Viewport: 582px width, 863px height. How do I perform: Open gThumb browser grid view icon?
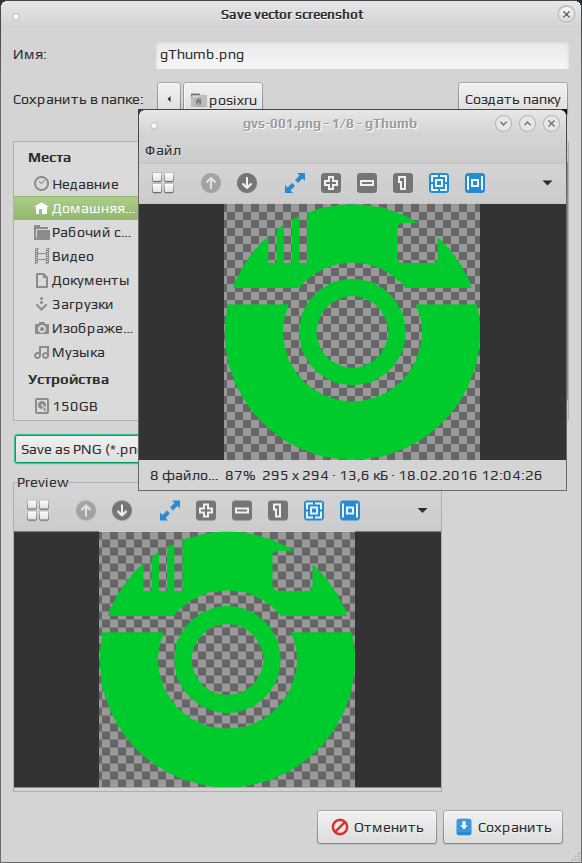[163, 183]
